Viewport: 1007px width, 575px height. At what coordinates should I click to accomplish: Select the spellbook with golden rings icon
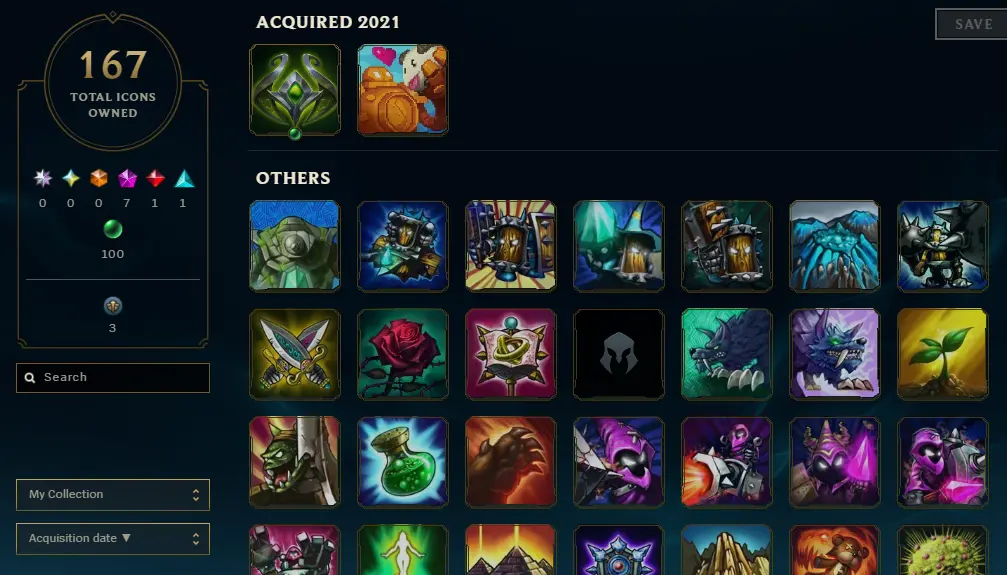pos(511,354)
